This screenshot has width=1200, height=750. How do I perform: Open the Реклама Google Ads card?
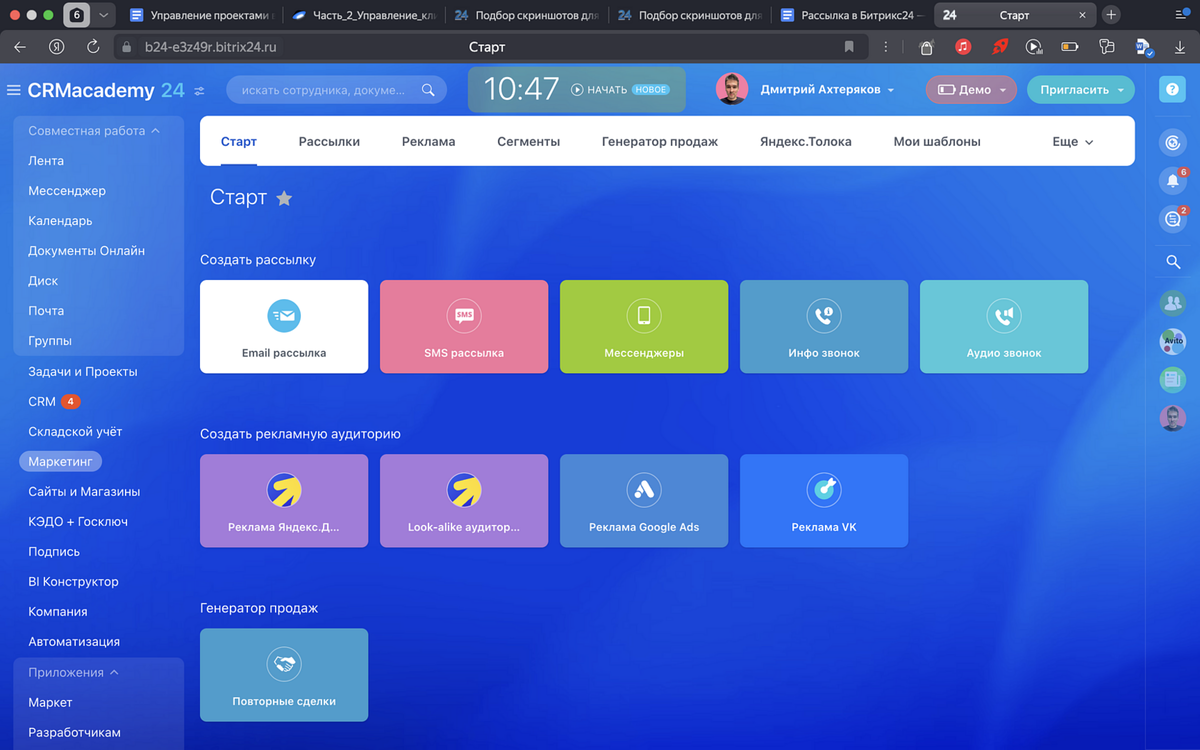(644, 500)
